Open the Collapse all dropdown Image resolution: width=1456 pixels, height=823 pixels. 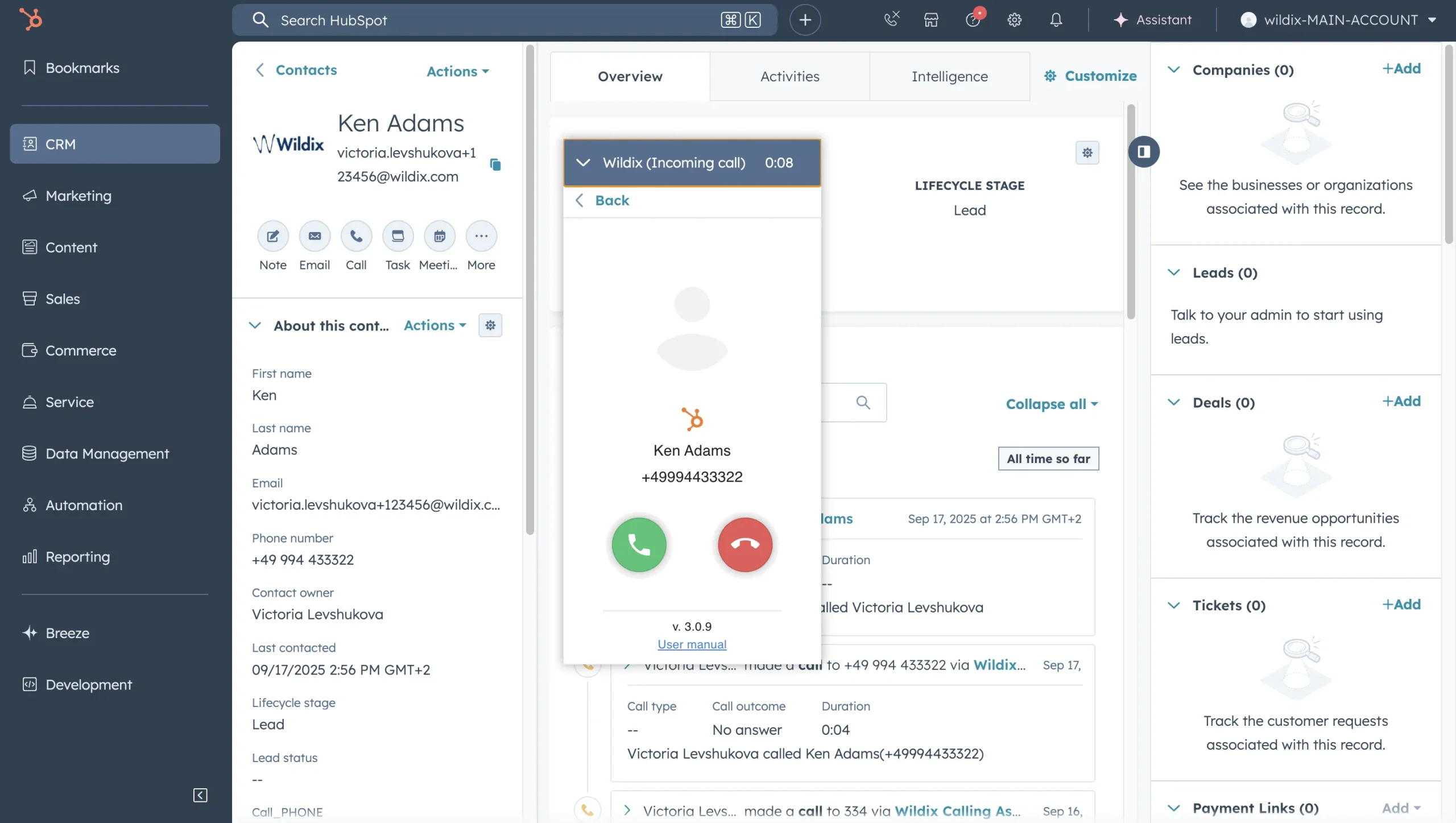[1052, 404]
